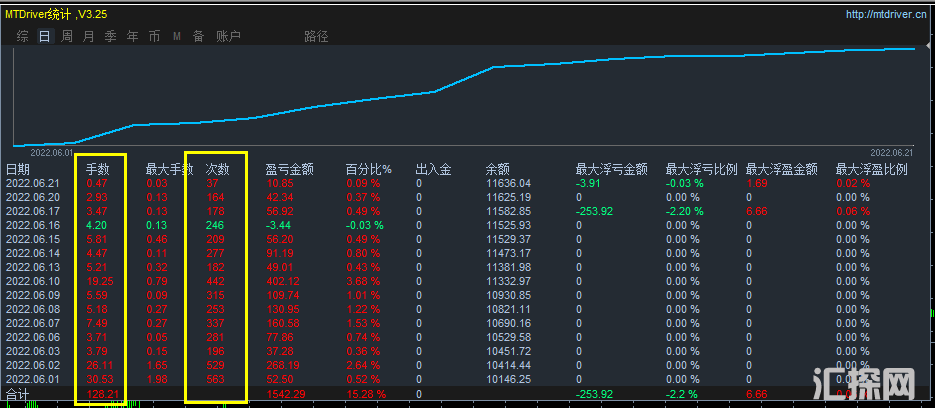The height and width of the screenshot is (408, 935).
Task: Click the 手数 column header
Action: (98, 169)
